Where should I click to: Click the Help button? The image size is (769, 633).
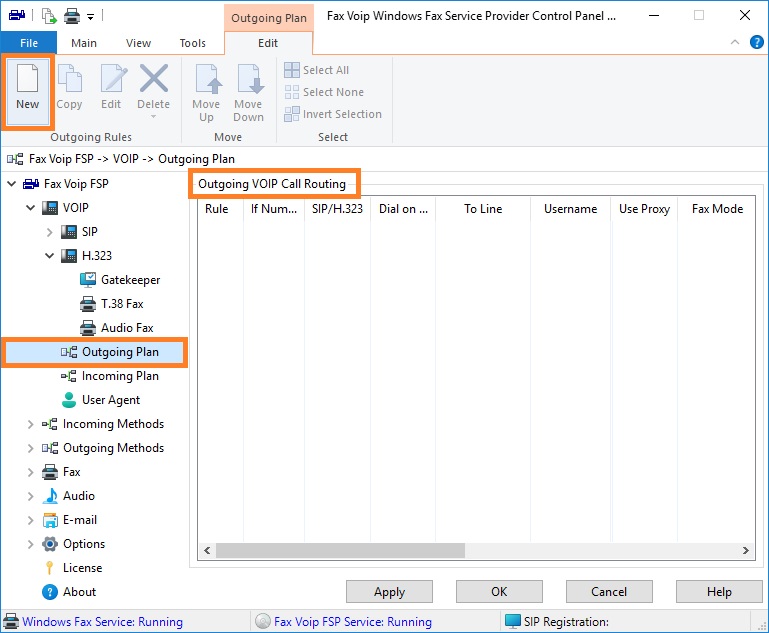(719, 592)
